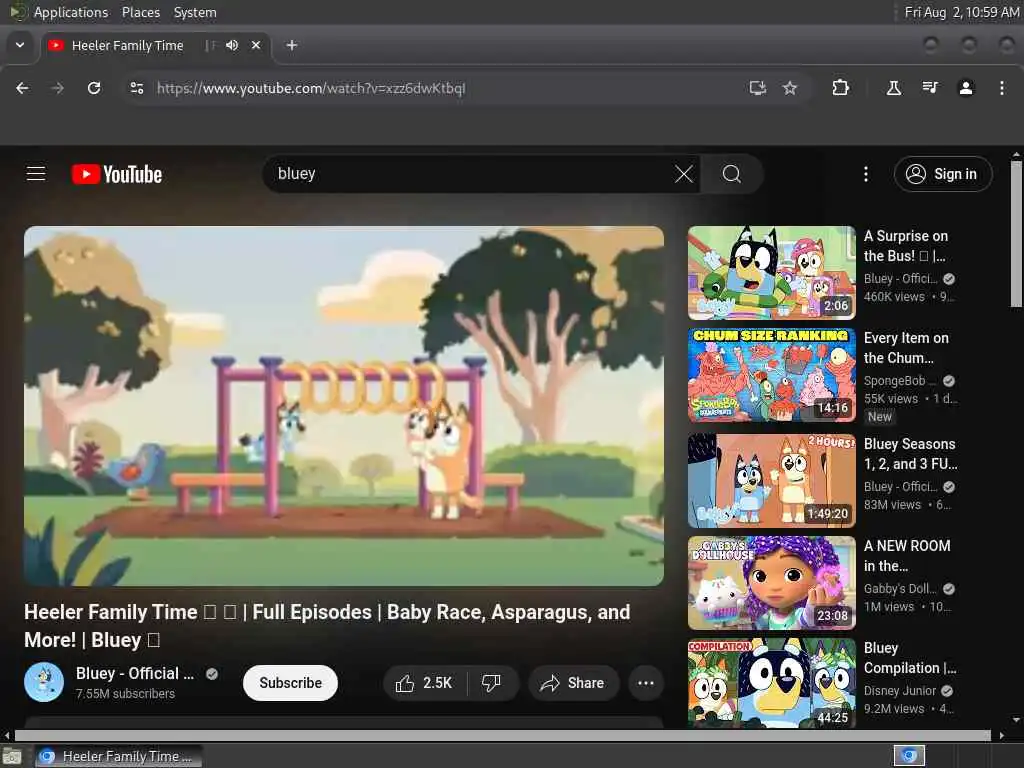Click the date and time clock

coord(961,12)
